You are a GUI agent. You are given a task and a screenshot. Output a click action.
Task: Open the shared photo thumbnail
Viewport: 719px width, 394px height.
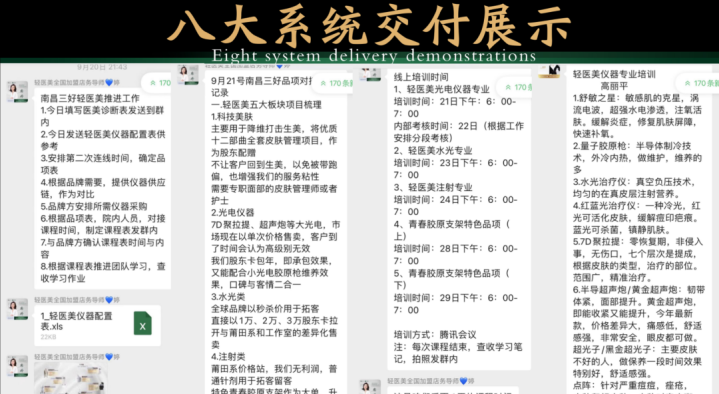tap(71, 378)
